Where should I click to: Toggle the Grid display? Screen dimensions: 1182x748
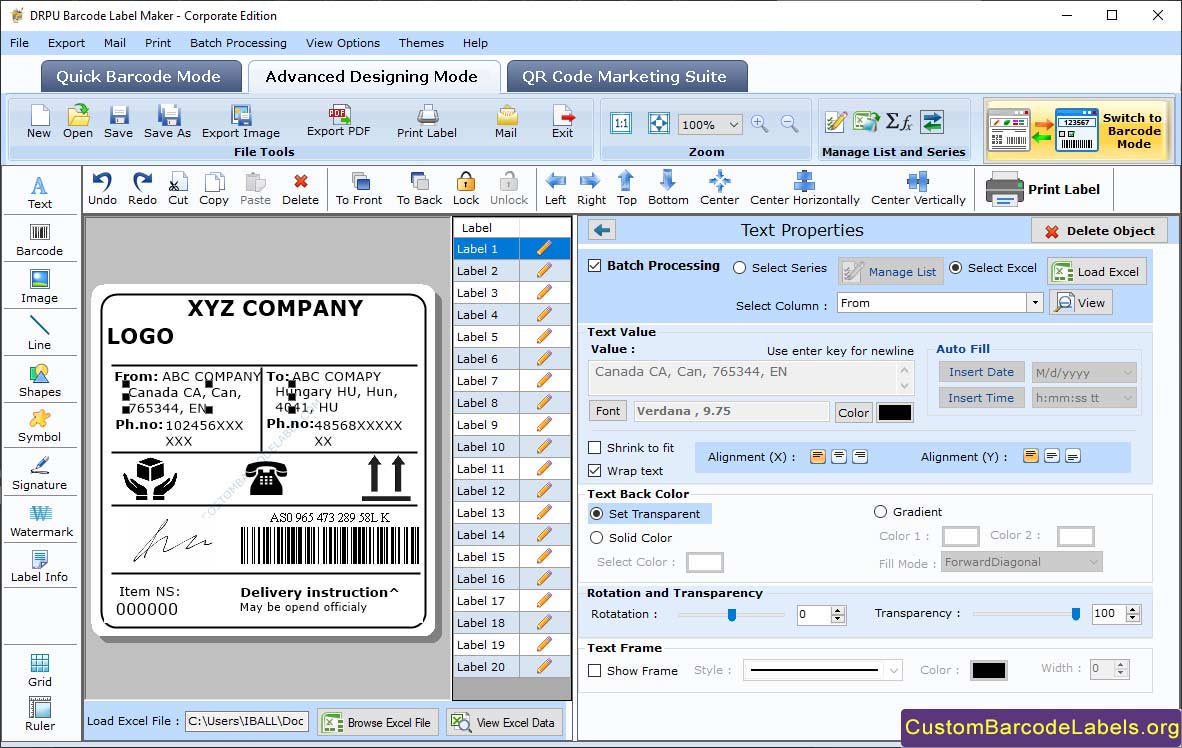point(39,670)
